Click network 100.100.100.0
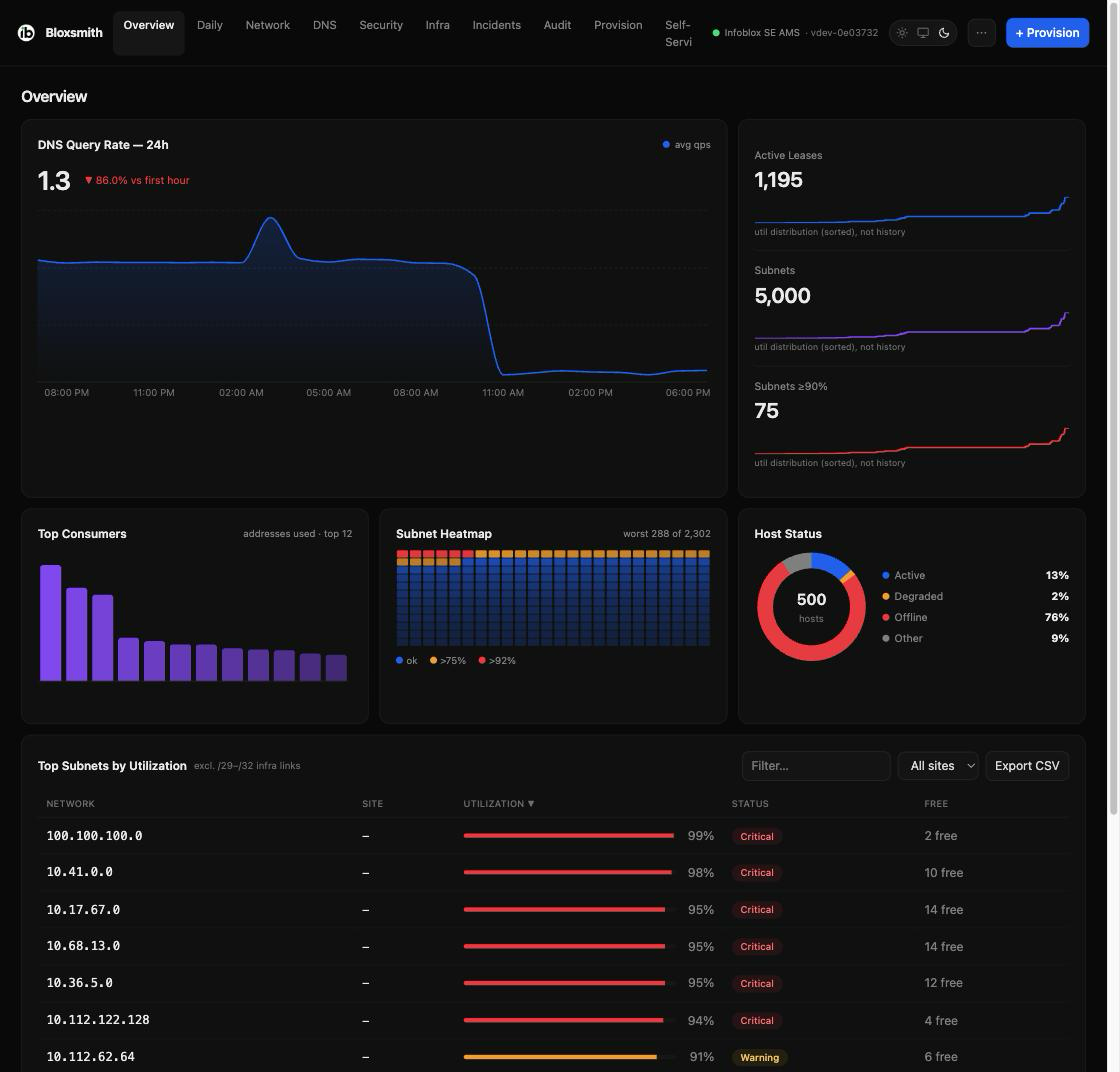The width and height of the screenshot is (1120, 1072). point(94,836)
